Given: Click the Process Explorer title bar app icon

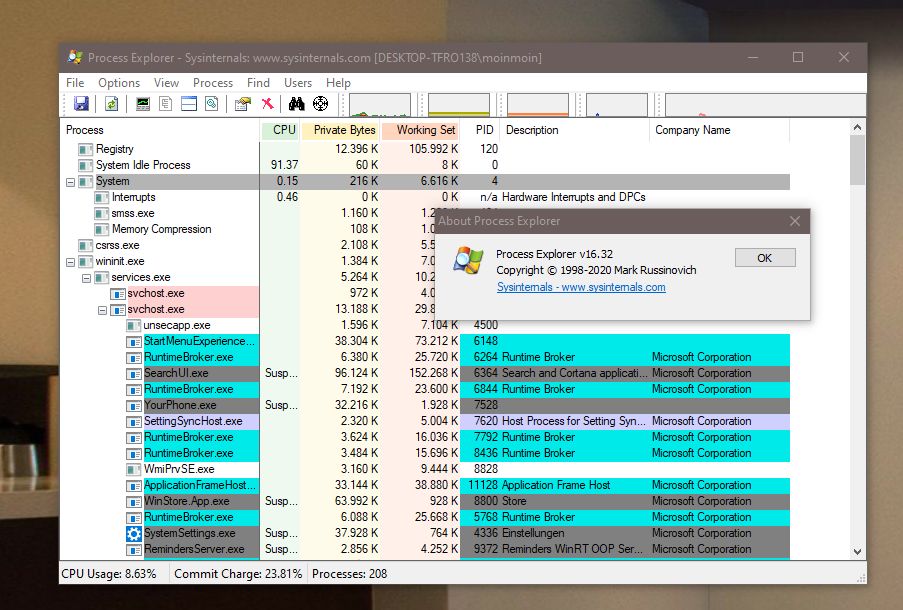Looking at the screenshot, I should 75,57.
